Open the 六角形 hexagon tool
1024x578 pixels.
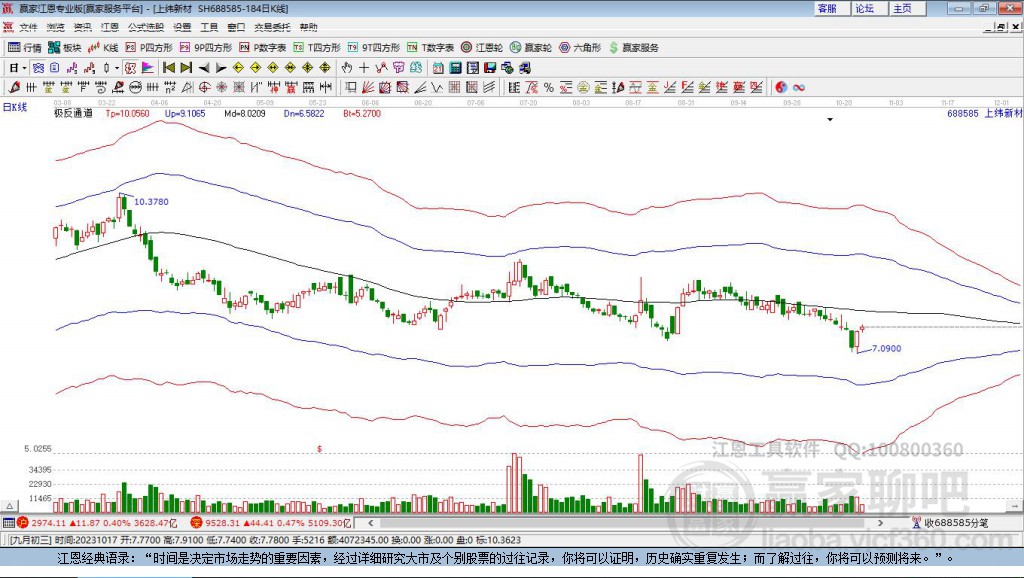tap(580, 48)
